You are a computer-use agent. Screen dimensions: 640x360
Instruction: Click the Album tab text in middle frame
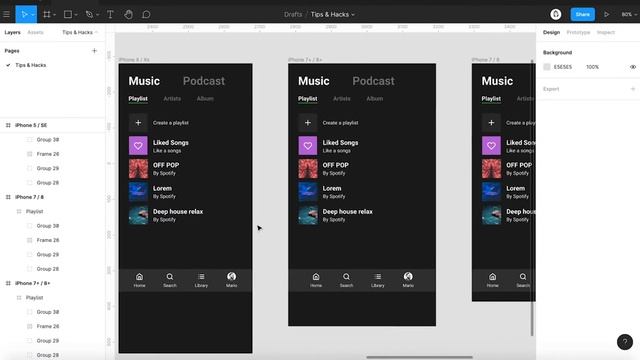[x=374, y=99]
